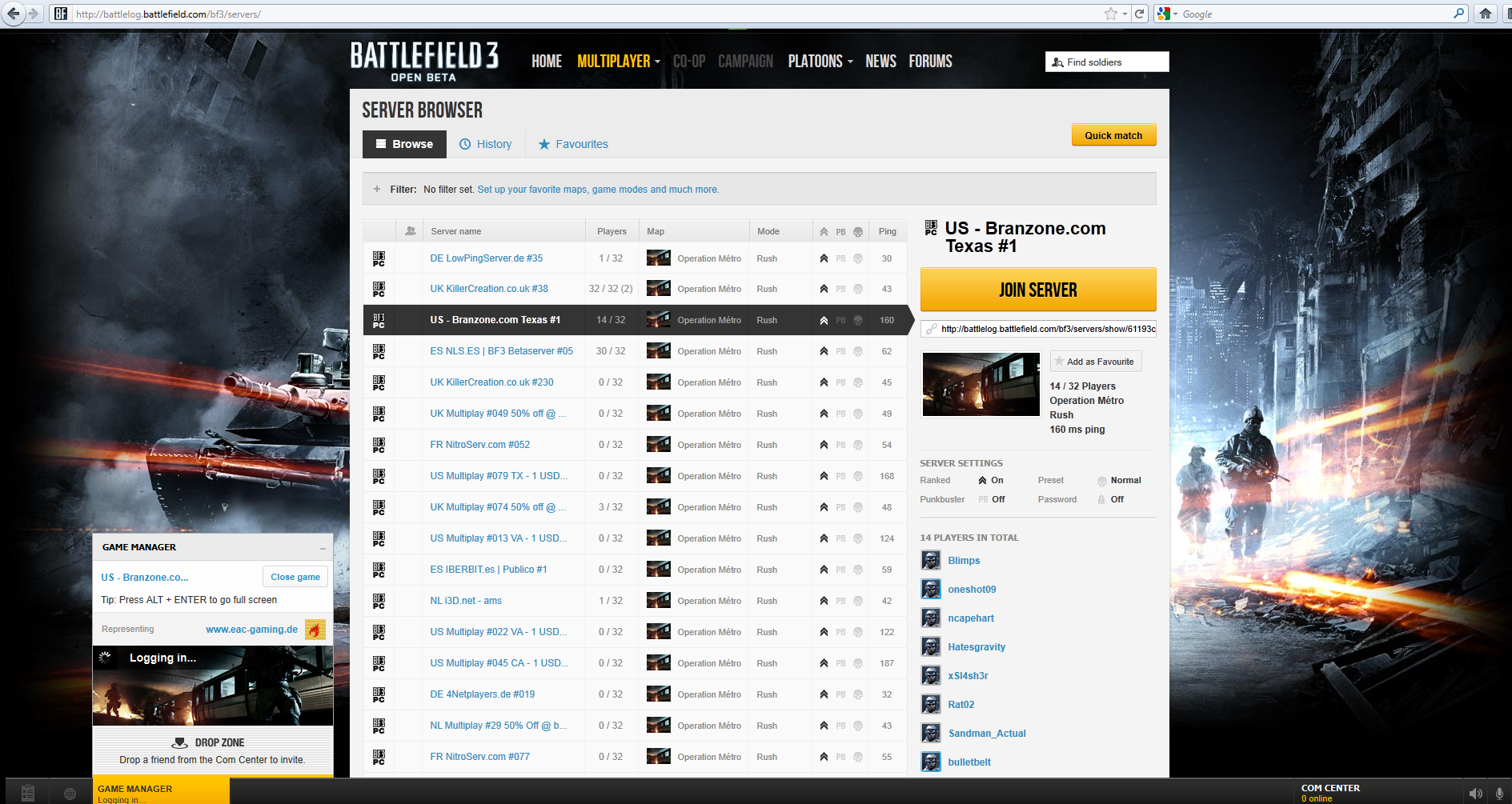Image resolution: width=1512 pixels, height=804 pixels.
Task: Sort the list by Server name column
Action: coord(503,231)
